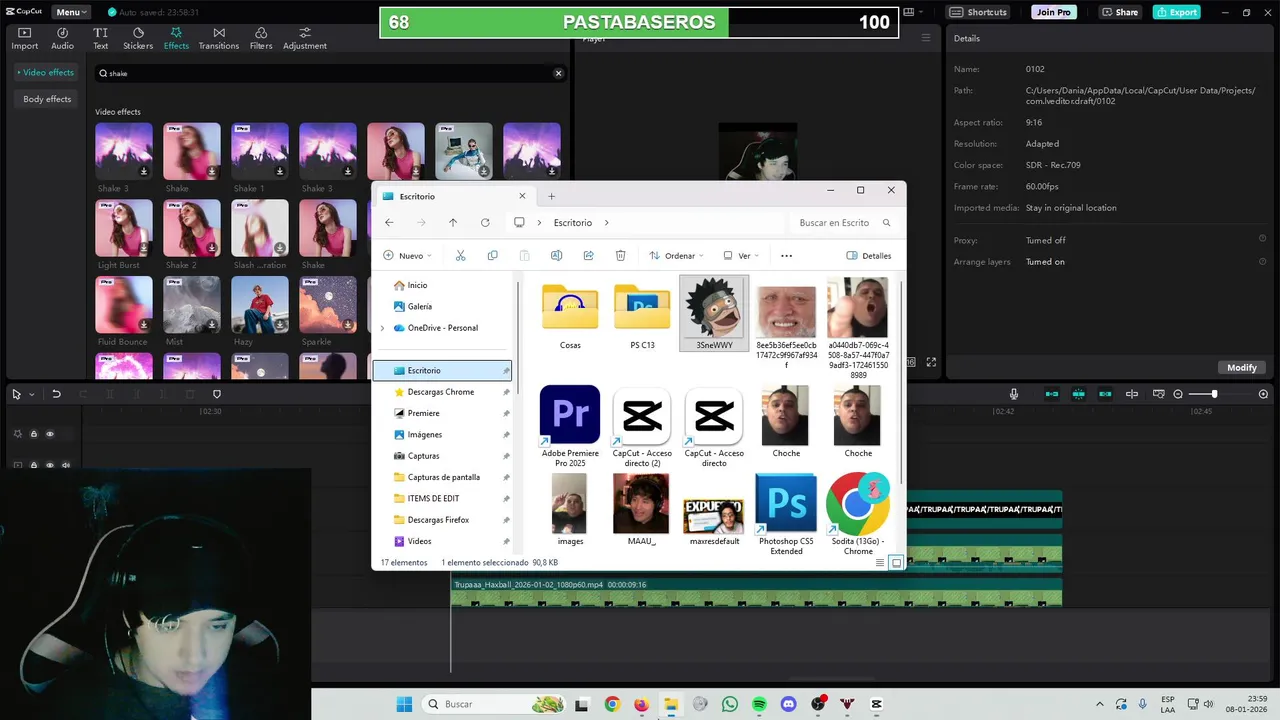Open new Explorer tab with plus

coord(551,196)
